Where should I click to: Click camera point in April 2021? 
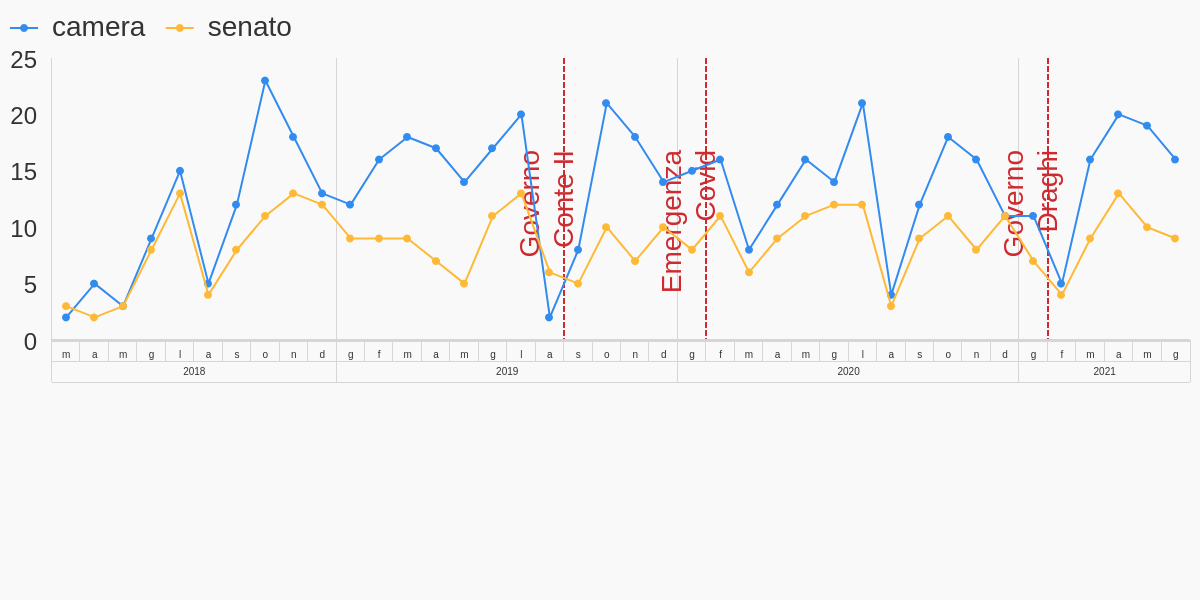pyautogui.click(x=1118, y=114)
